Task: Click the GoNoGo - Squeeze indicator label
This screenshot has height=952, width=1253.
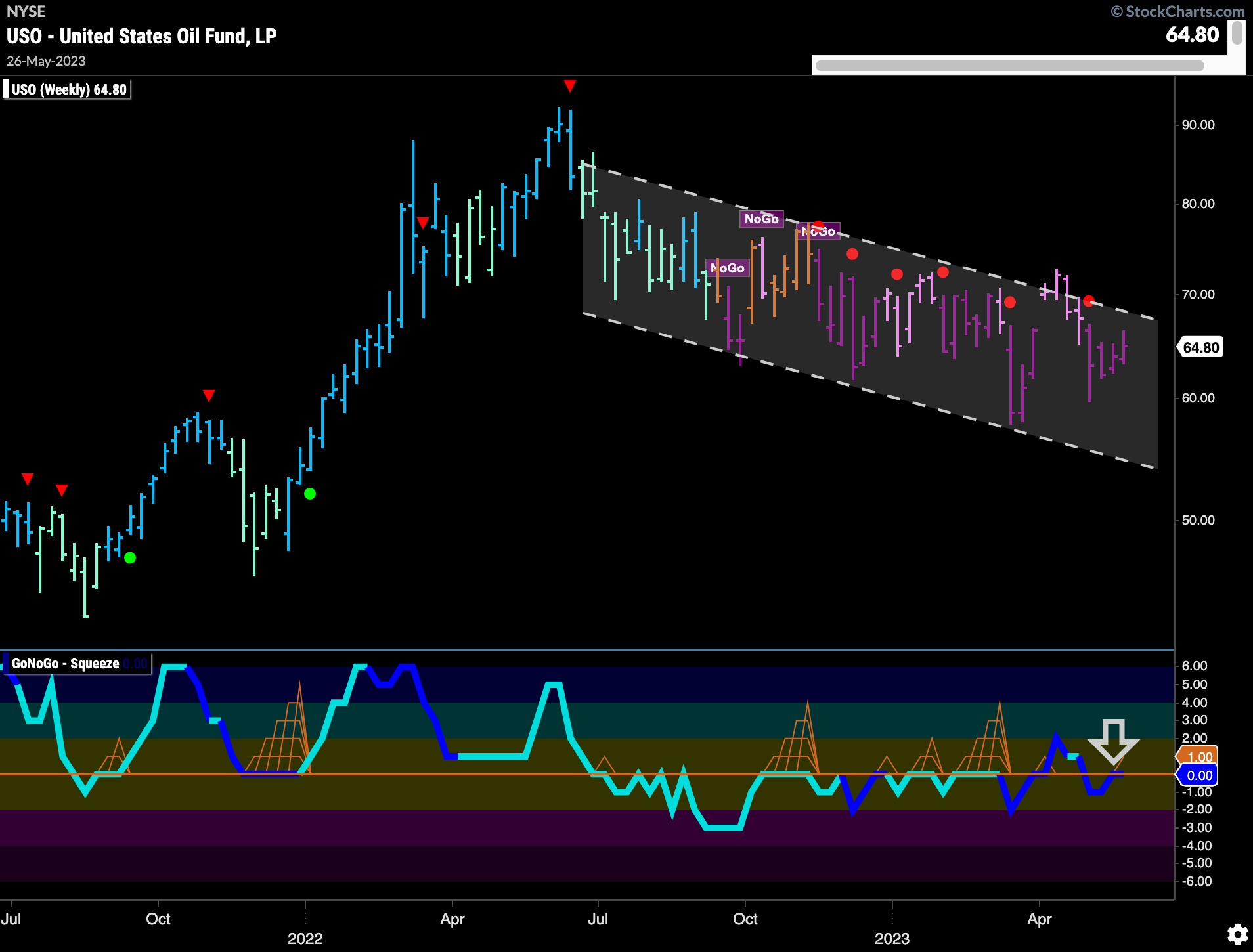Action: click(x=66, y=664)
